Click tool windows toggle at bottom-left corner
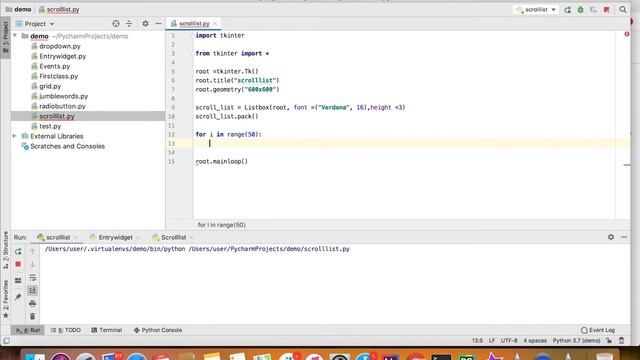This screenshot has height=360, width=640. 7,340
